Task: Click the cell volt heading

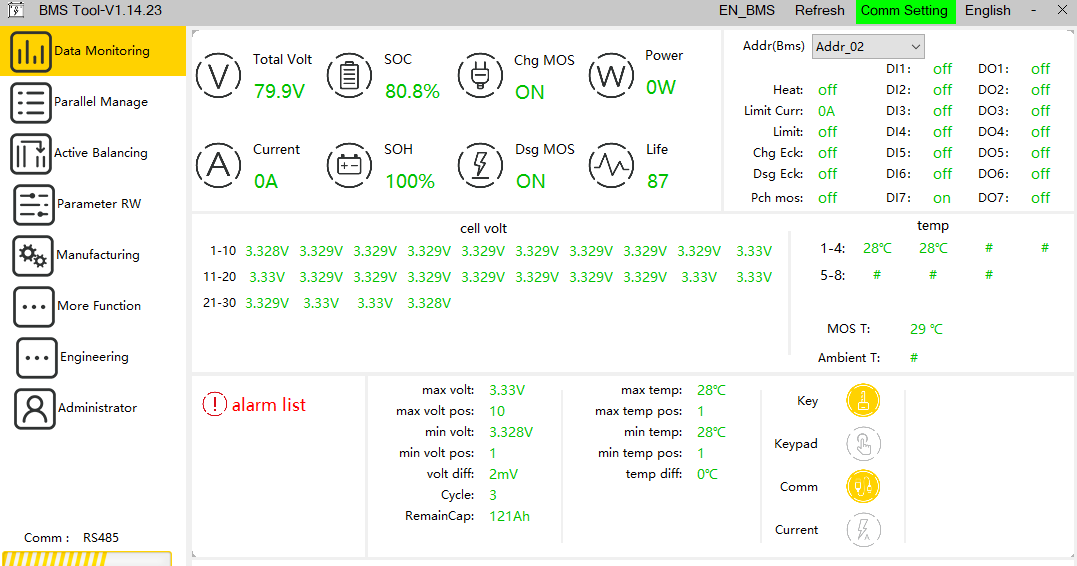Action: pyautogui.click(x=484, y=228)
